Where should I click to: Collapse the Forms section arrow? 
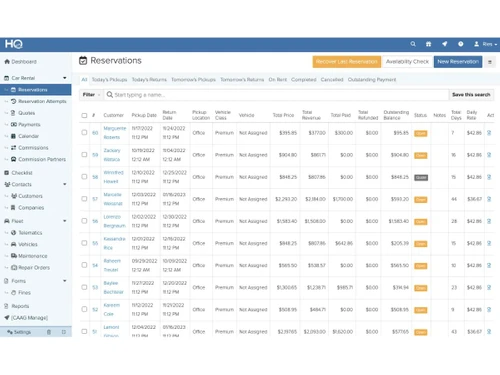65,281
